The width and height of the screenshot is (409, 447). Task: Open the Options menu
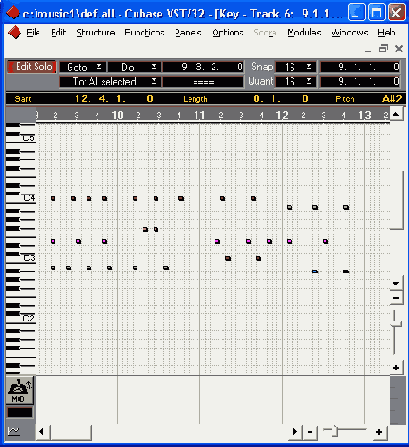(228, 32)
